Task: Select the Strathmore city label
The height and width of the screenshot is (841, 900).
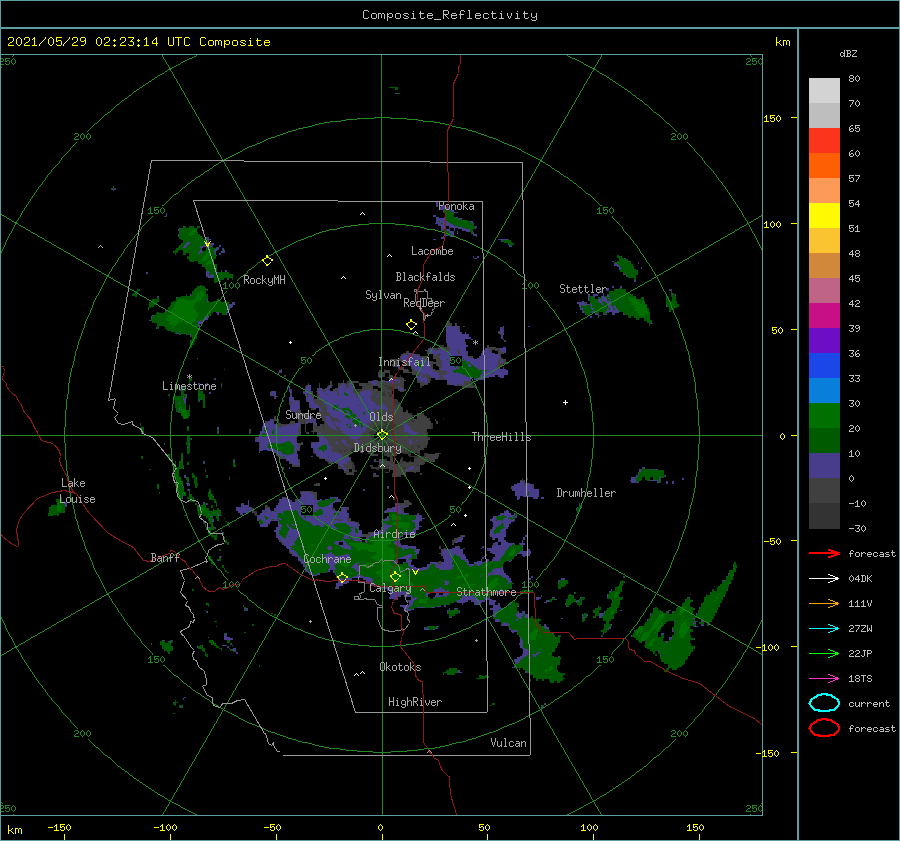Action: [486, 592]
